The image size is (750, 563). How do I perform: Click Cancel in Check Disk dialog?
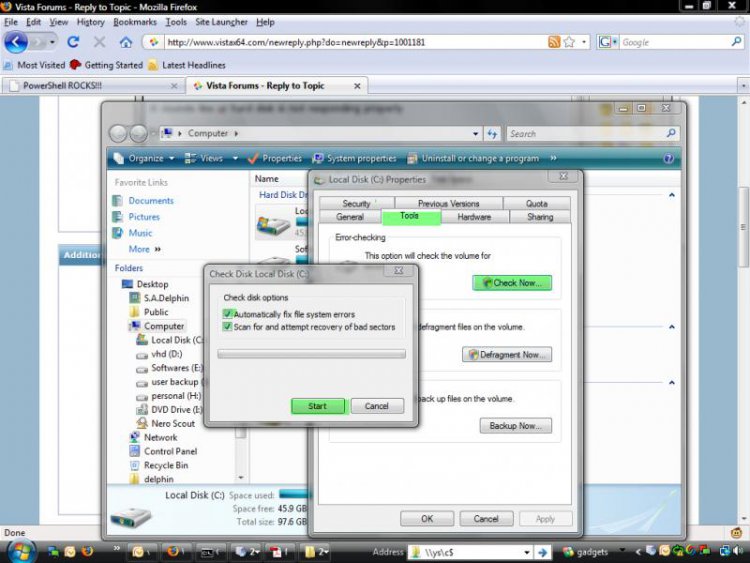click(377, 406)
